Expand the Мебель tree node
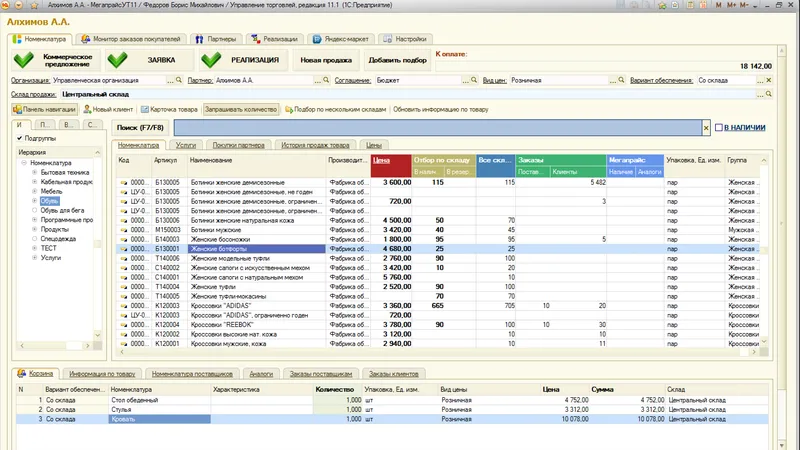This screenshot has width=800, height=450. pos(35,191)
